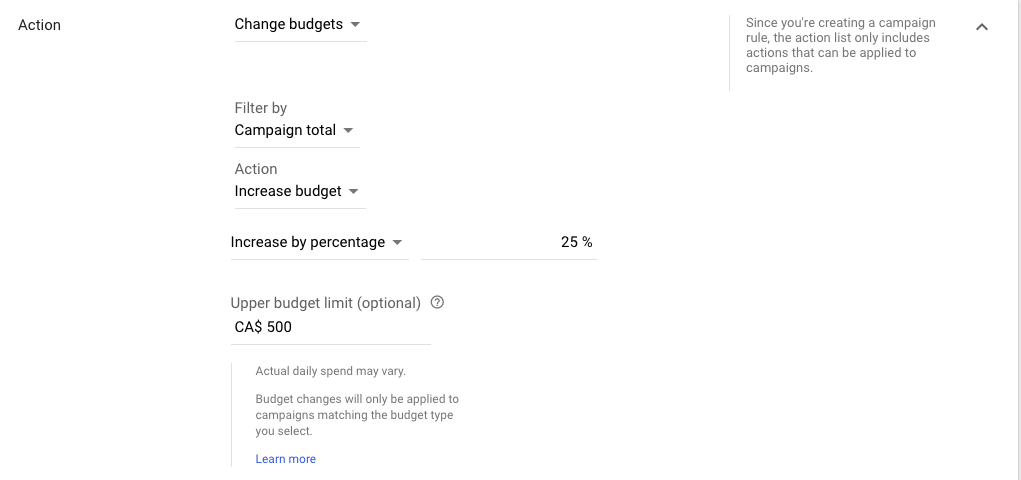
Task: Open the Learn more link
Action: [285, 459]
